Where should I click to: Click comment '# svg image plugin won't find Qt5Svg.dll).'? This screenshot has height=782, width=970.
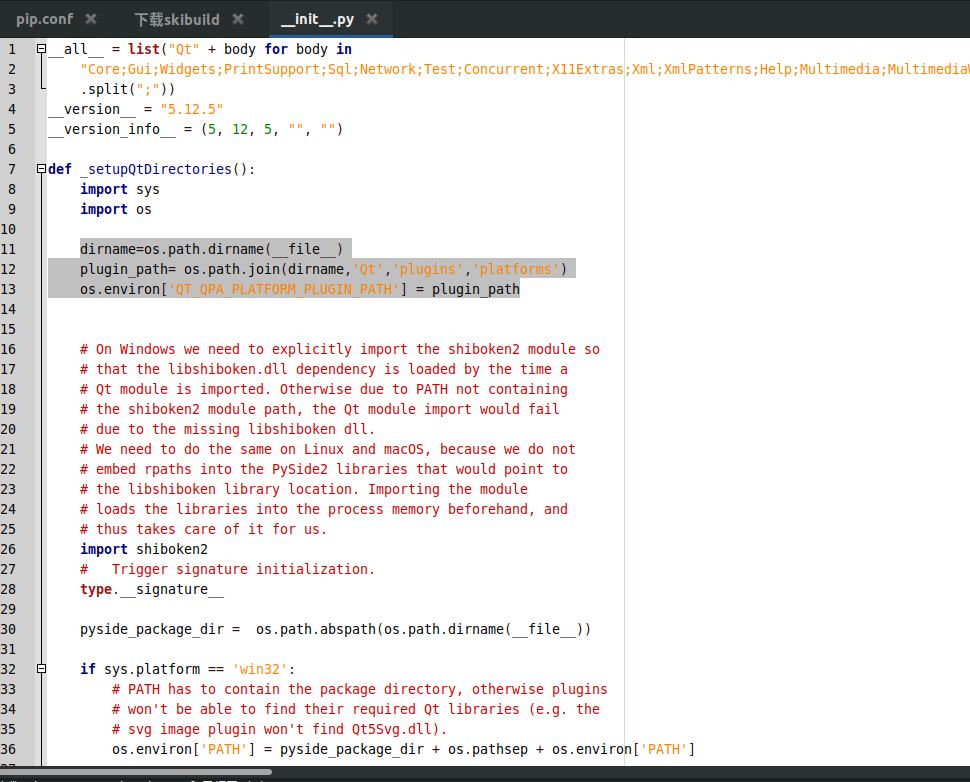(x=279, y=729)
